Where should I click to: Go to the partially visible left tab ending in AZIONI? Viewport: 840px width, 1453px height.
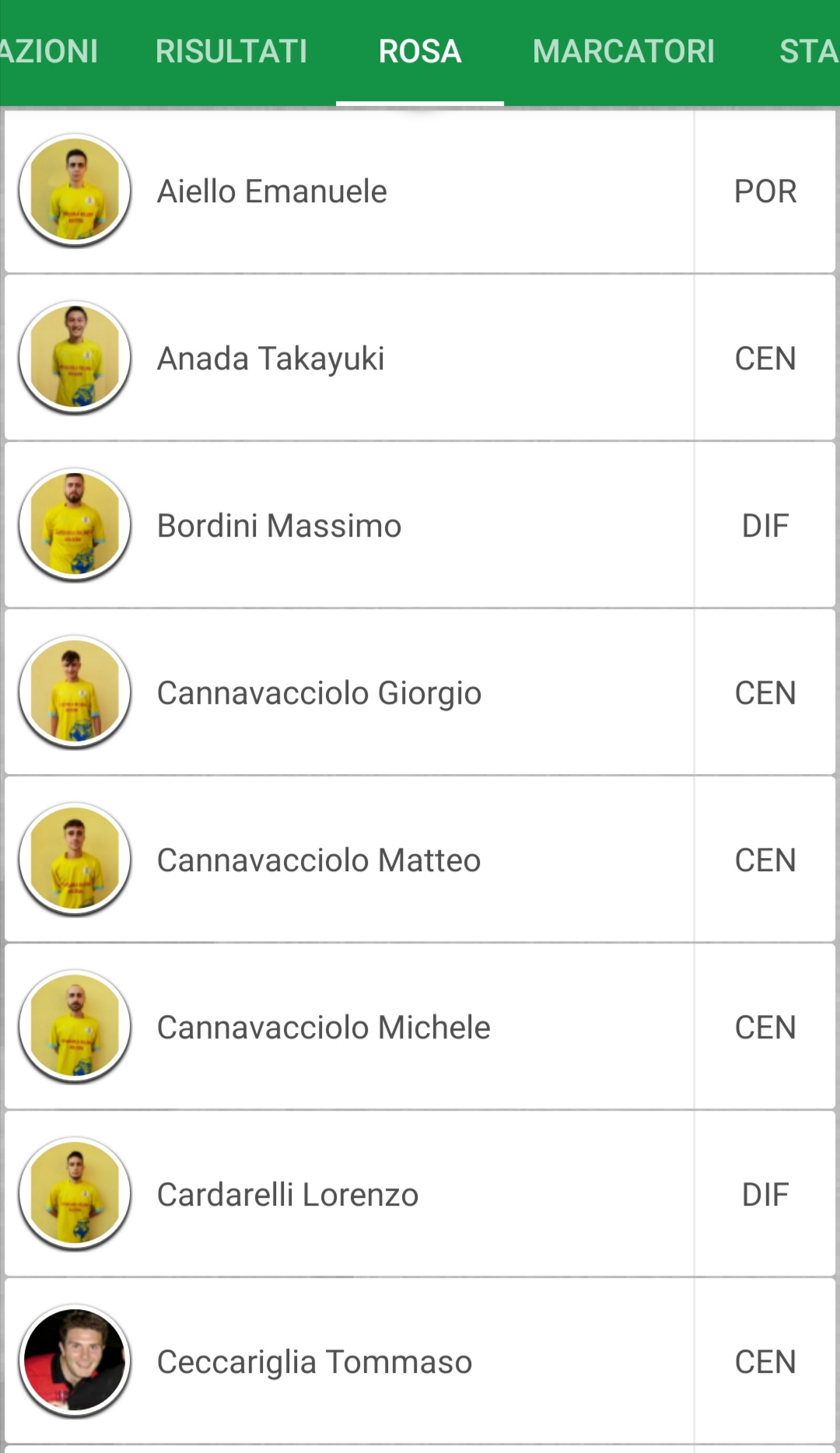pos(48,51)
